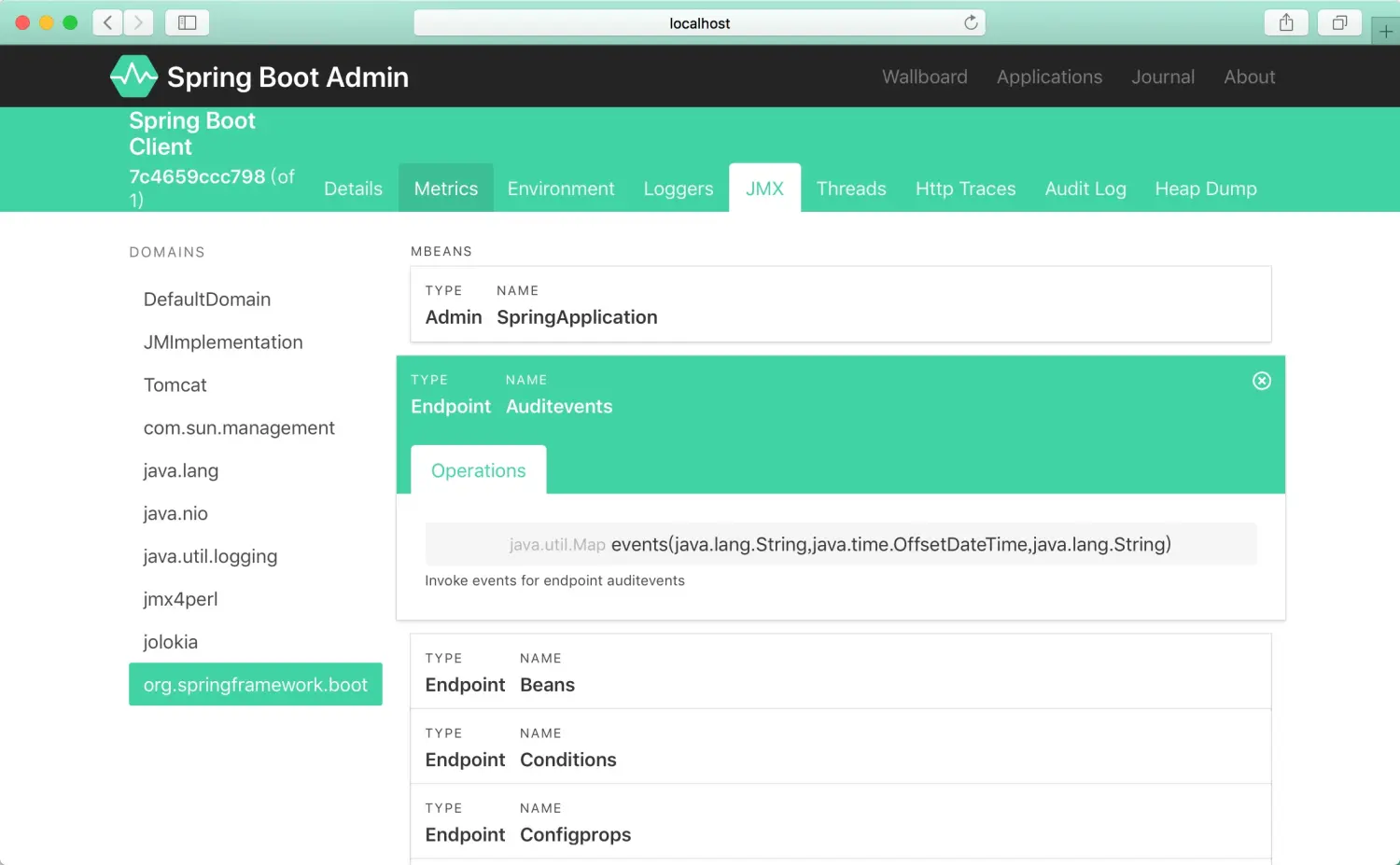1400x865 pixels.
Task: Click the DOMAINS section heading
Action: [x=167, y=252]
